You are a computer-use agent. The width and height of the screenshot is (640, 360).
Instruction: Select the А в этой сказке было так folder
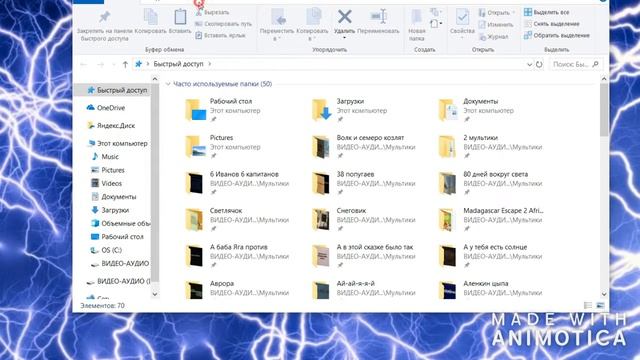[364, 256]
